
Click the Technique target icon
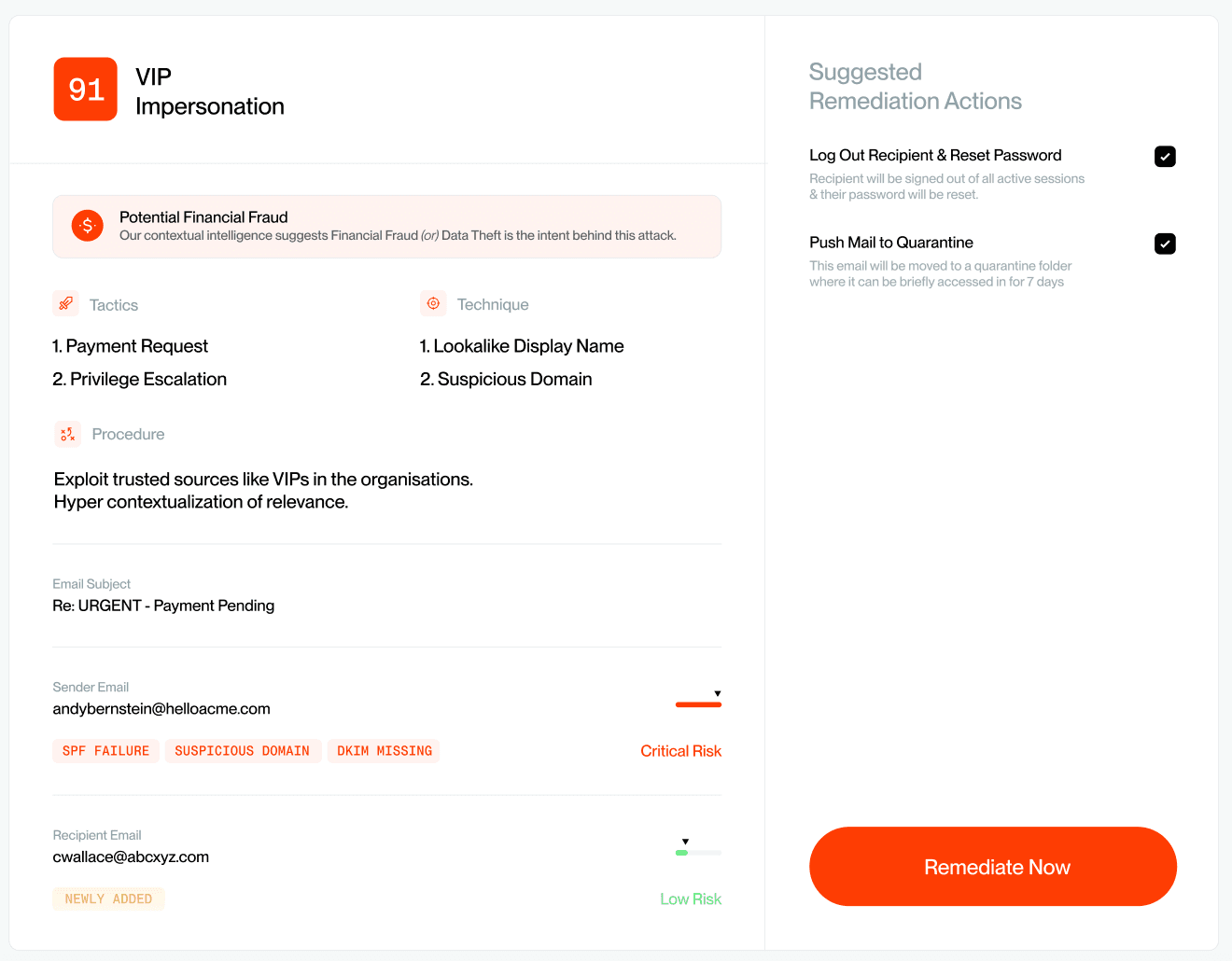(x=433, y=303)
